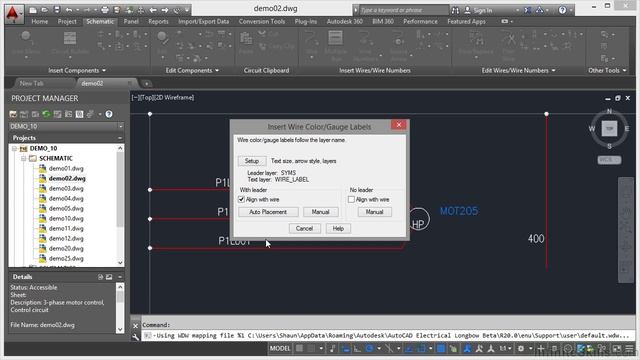640x360 pixels.
Task: Save drawing with the floppy disk icon
Action: click(57, 10)
